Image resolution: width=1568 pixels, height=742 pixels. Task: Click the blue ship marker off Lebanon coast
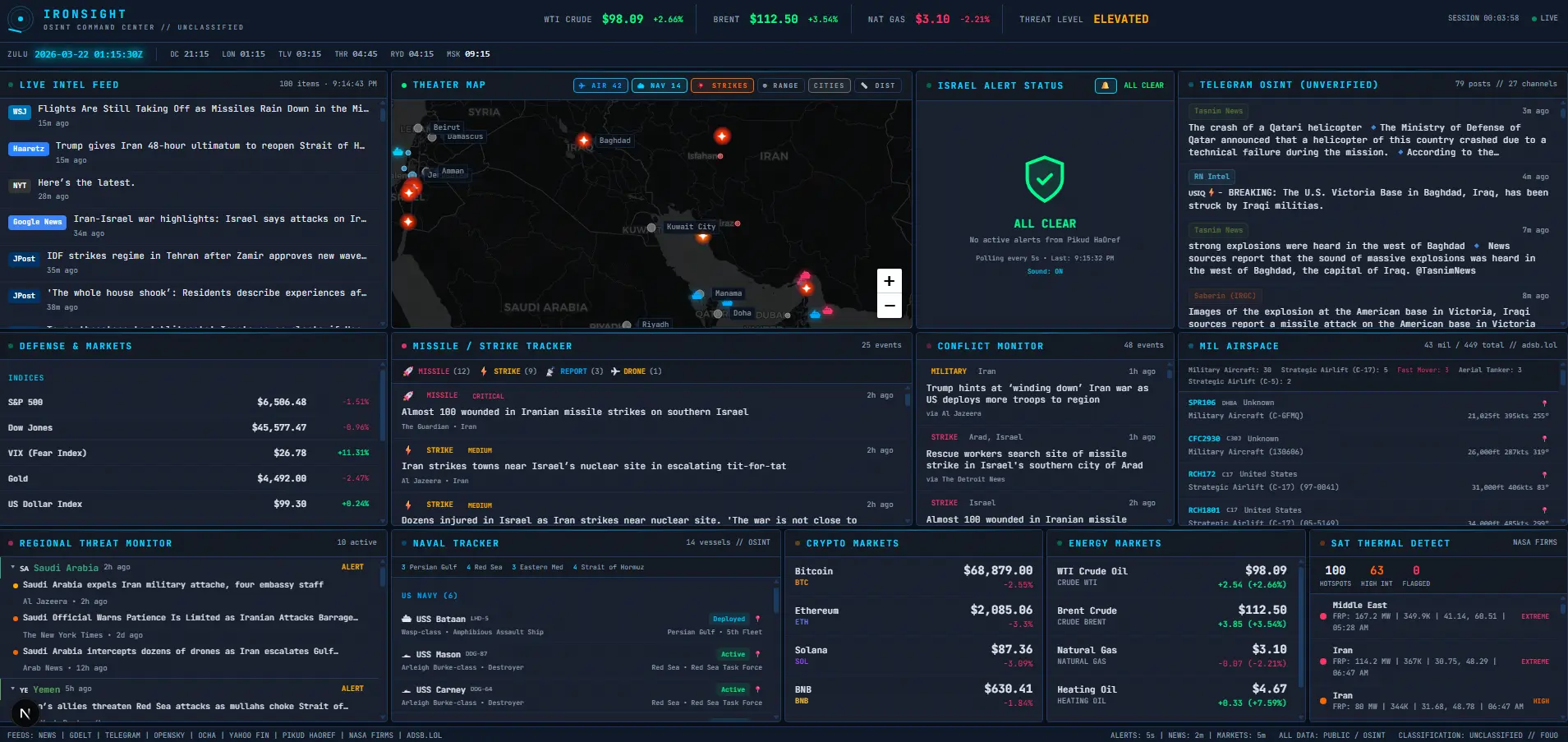point(398,152)
